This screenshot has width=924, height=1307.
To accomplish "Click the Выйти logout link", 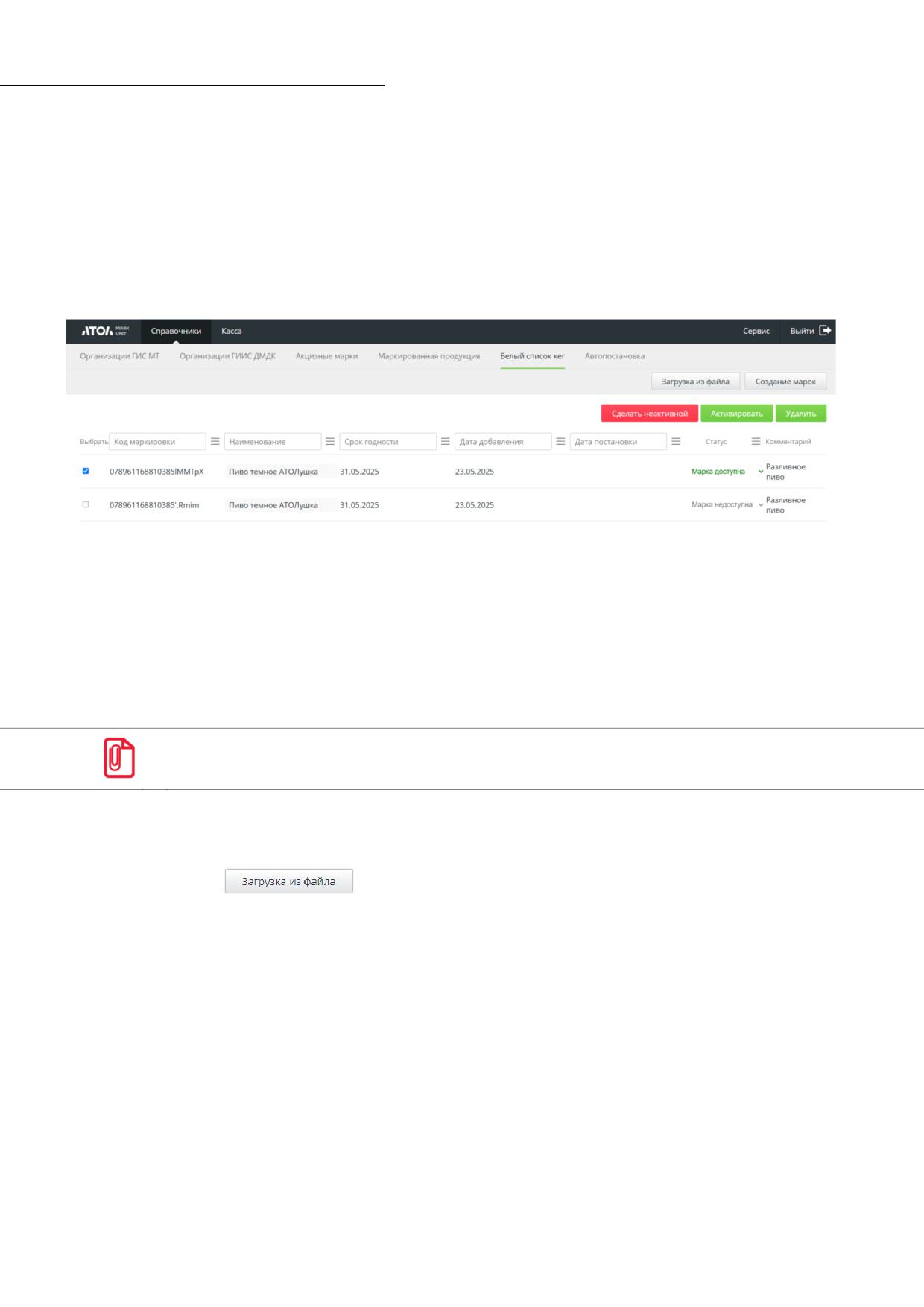I will tap(802, 331).
